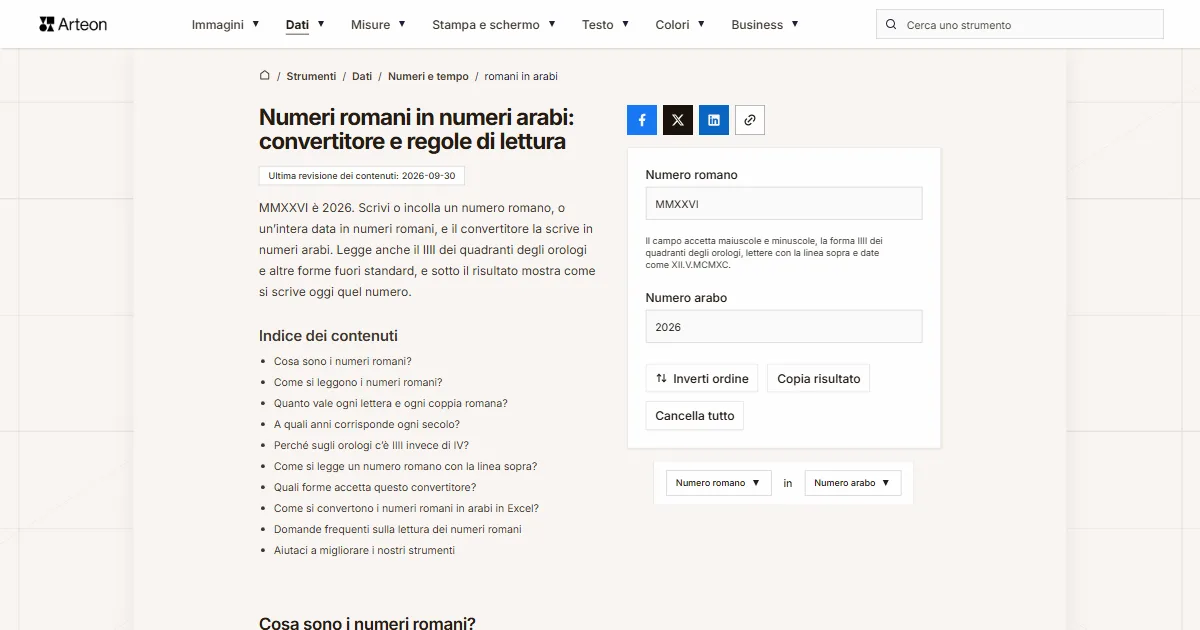The image size is (1200, 630).
Task: Open the Dati breadcrumb link
Action: coord(362,76)
